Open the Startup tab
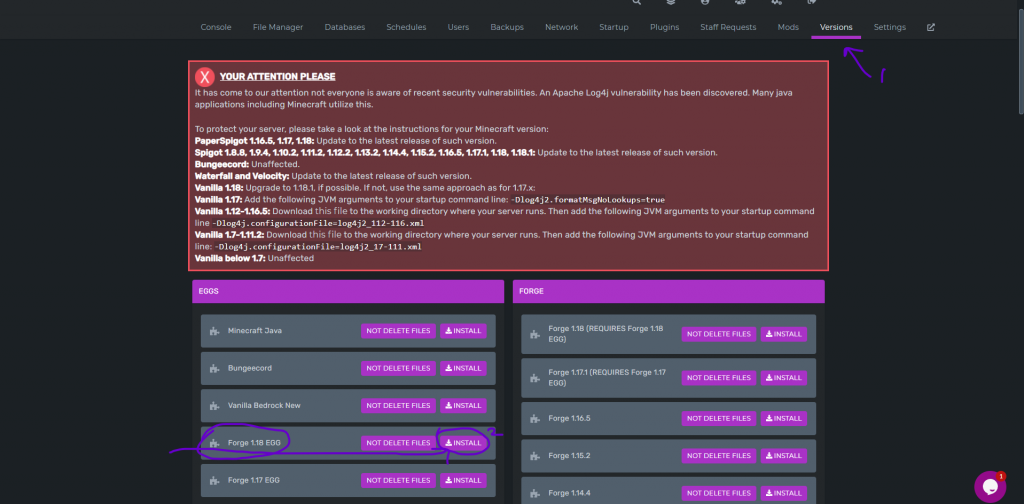 (614, 27)
